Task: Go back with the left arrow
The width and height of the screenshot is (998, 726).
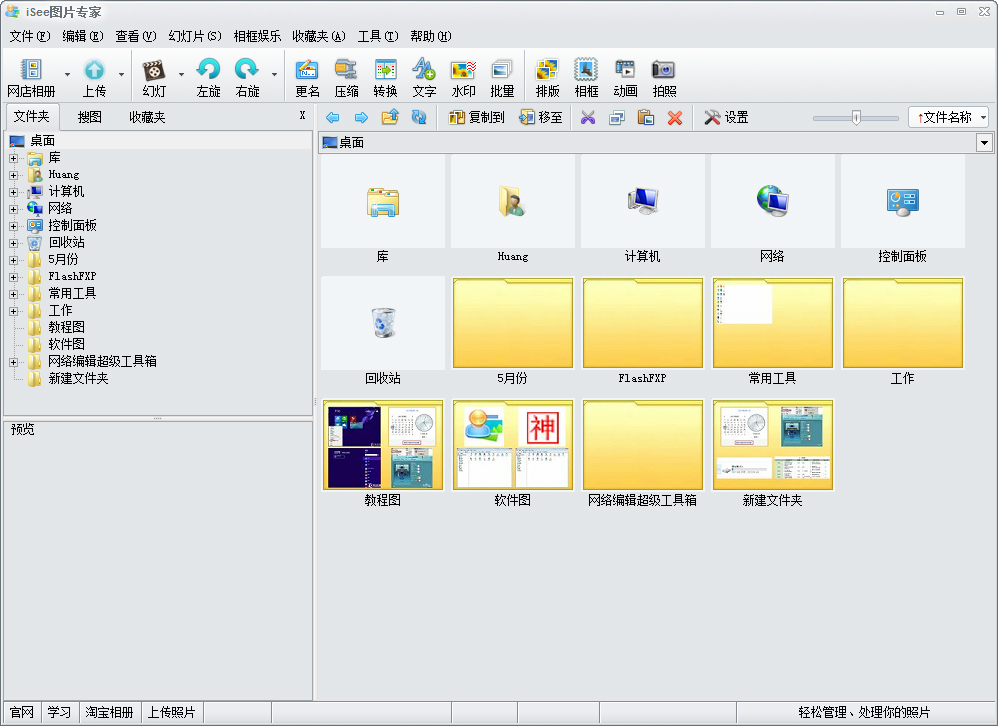Action: click(332, 117)
